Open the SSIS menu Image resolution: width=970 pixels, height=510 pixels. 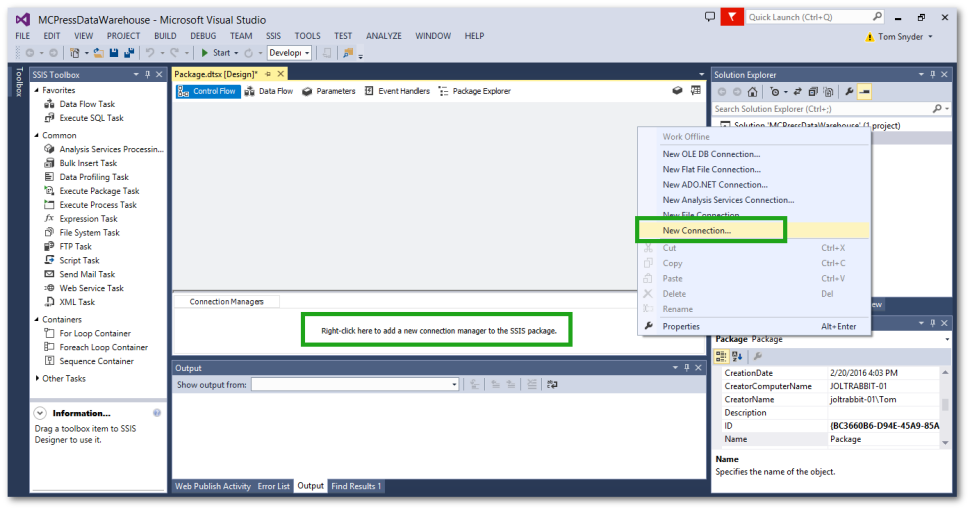point(273,36)
